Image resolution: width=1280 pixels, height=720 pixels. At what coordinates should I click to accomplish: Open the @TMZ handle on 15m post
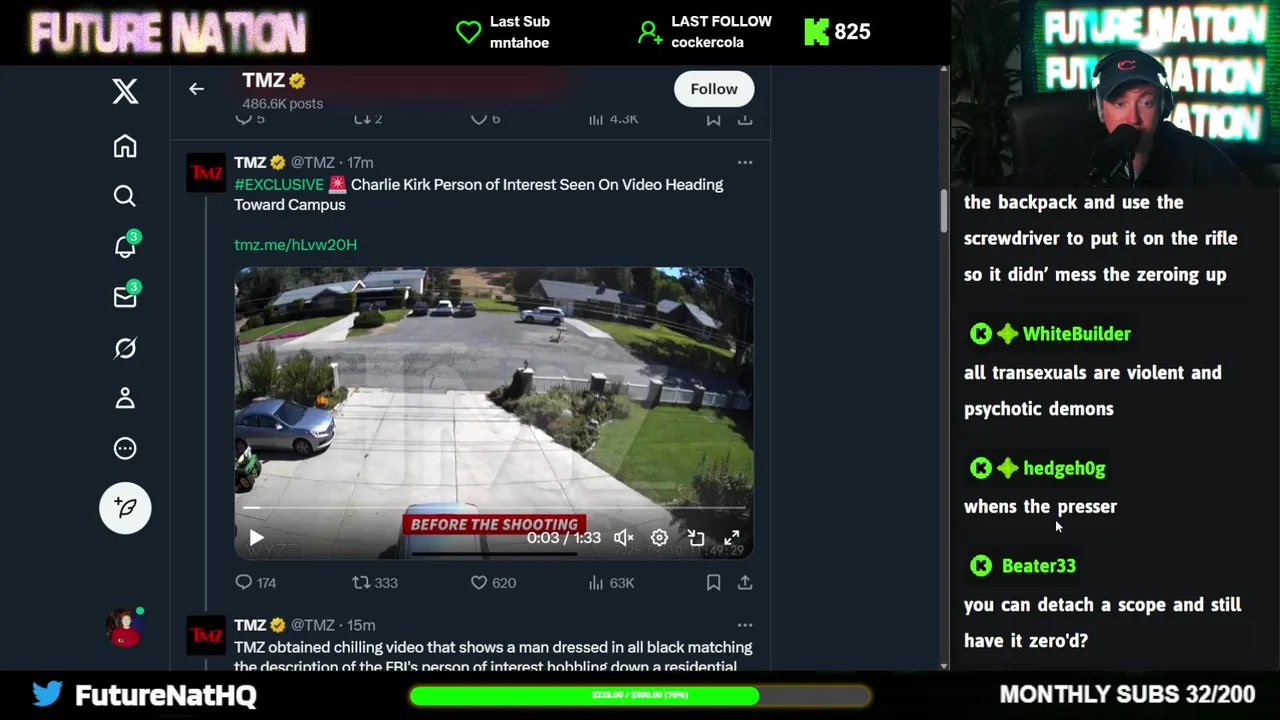(x=312, y=625)
